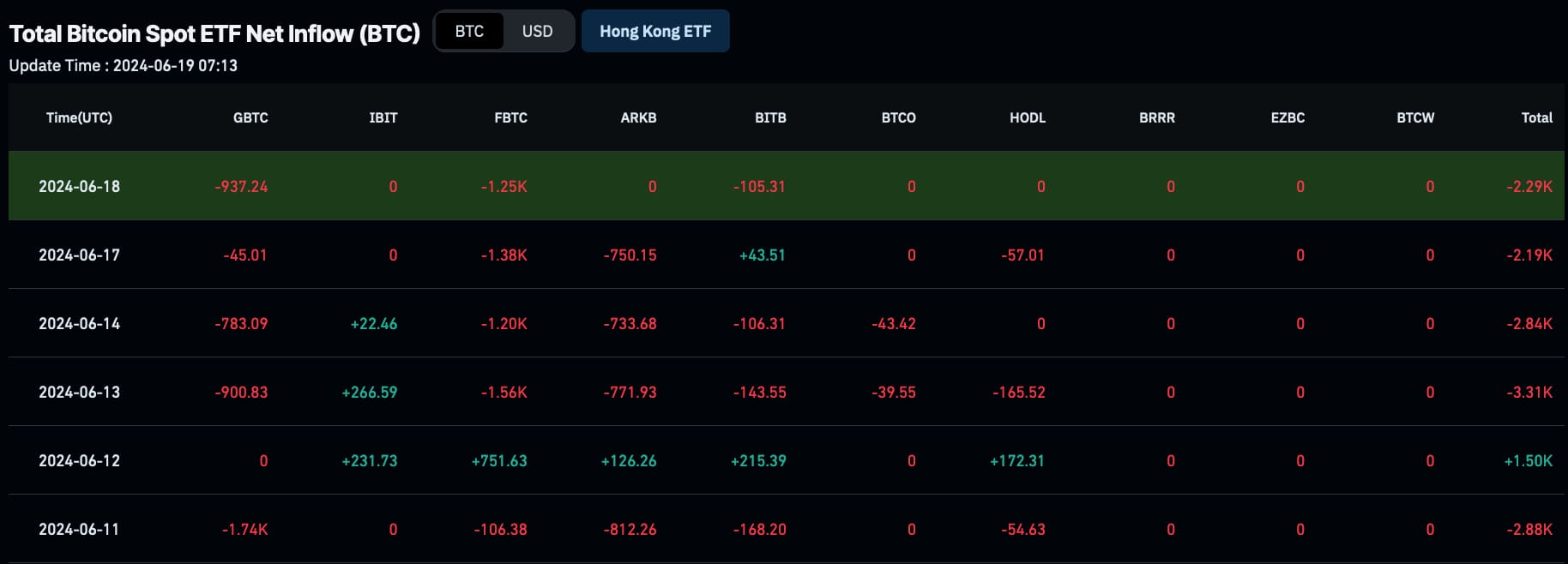Image resolution: width=1568 pixels, height=564 pixels.
Task: Click the BTCW column header
Action: [x=1414, y=117]
